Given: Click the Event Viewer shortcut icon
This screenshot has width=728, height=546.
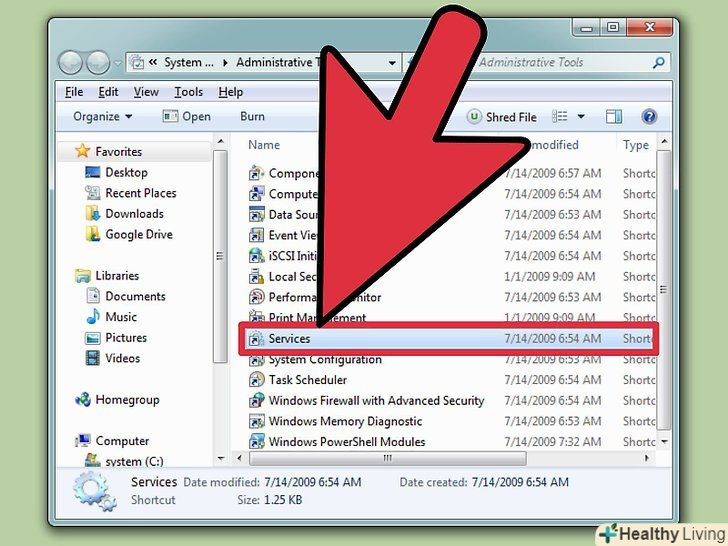Looking at the screenshot, I should click(256, 235).
